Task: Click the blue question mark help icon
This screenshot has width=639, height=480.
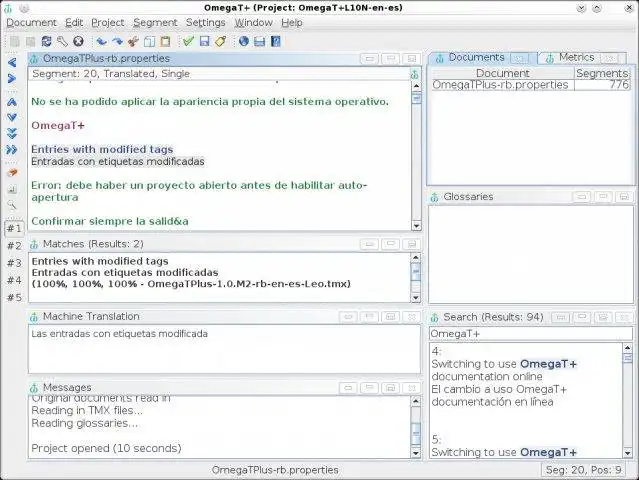Action: point(275,41)
